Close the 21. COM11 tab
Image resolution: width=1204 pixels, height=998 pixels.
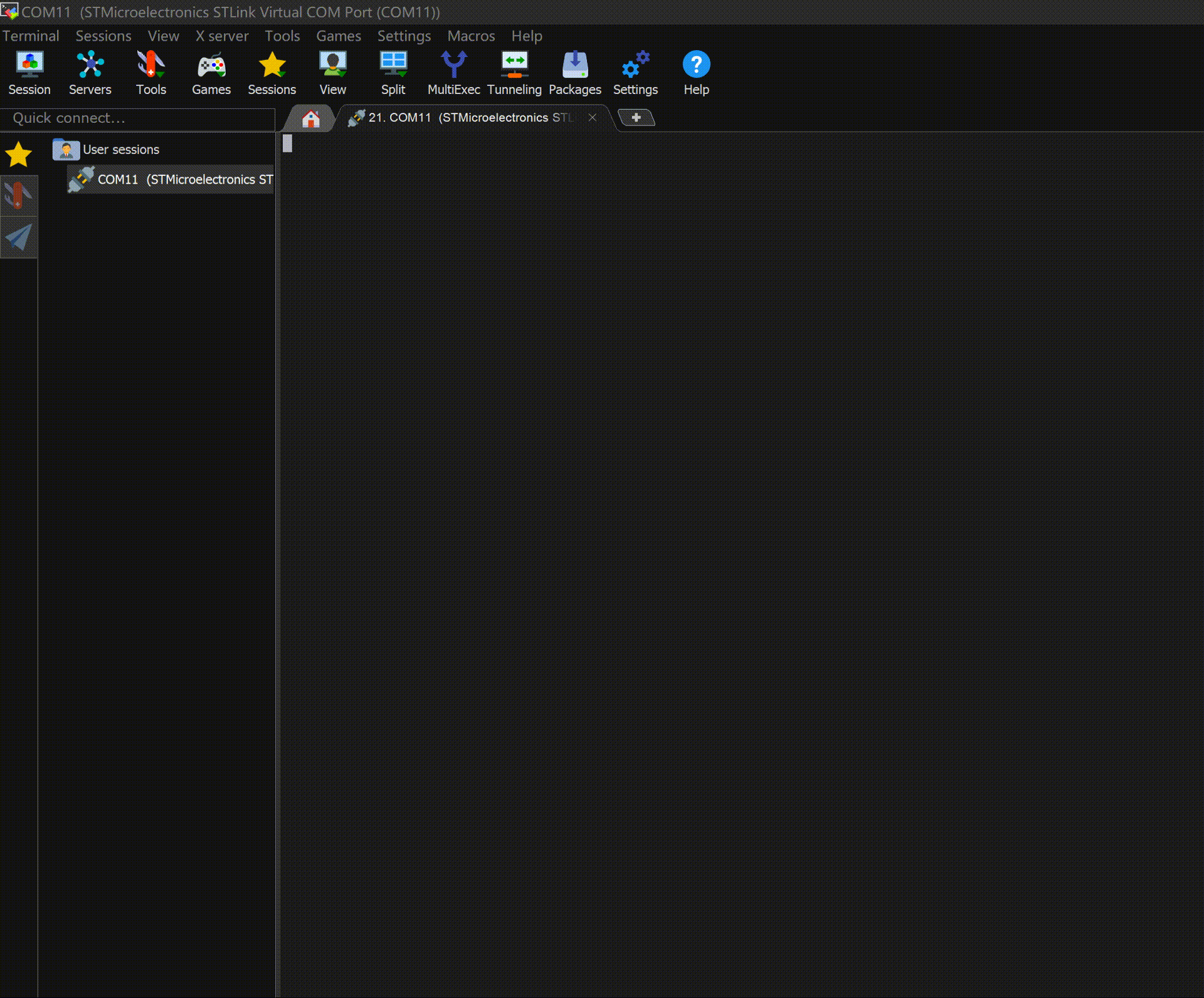coord(592,117)
